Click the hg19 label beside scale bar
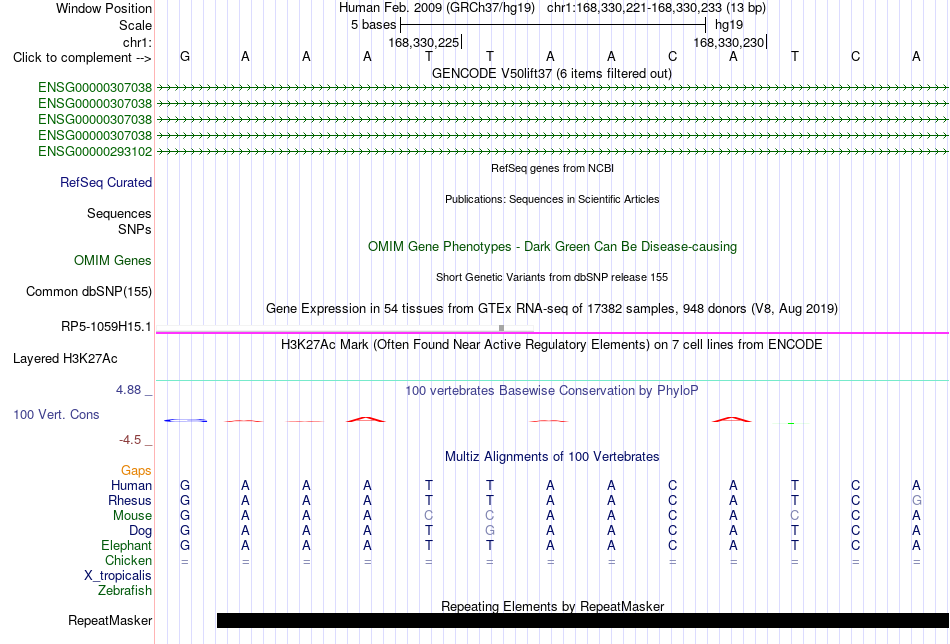Image resolution: width=950 pixels, height=644 pixels. point(729,25)
